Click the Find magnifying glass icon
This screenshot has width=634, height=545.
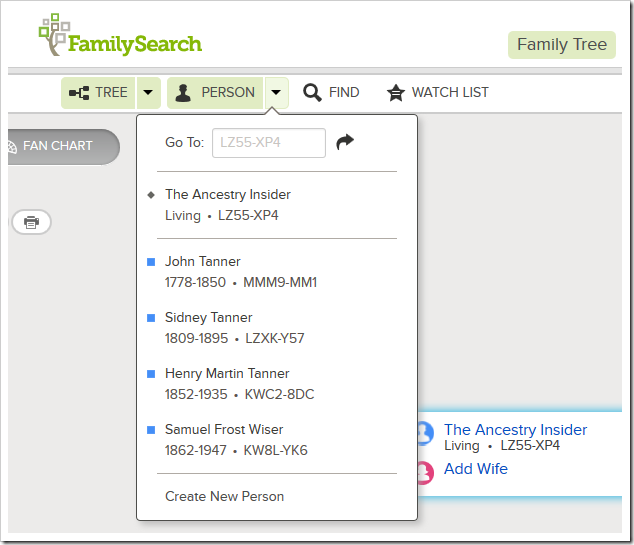[313, 93]
